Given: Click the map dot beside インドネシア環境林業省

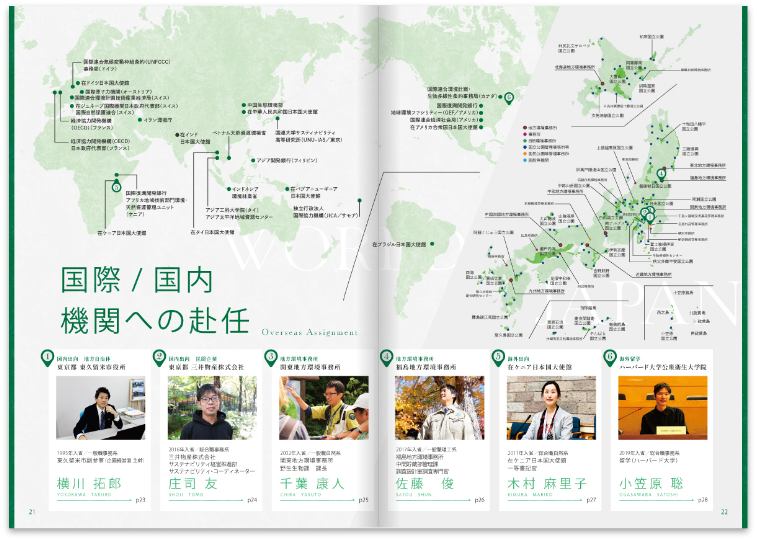Looking at the screenshot, I should pyautogui.click(x=229, y=189).
